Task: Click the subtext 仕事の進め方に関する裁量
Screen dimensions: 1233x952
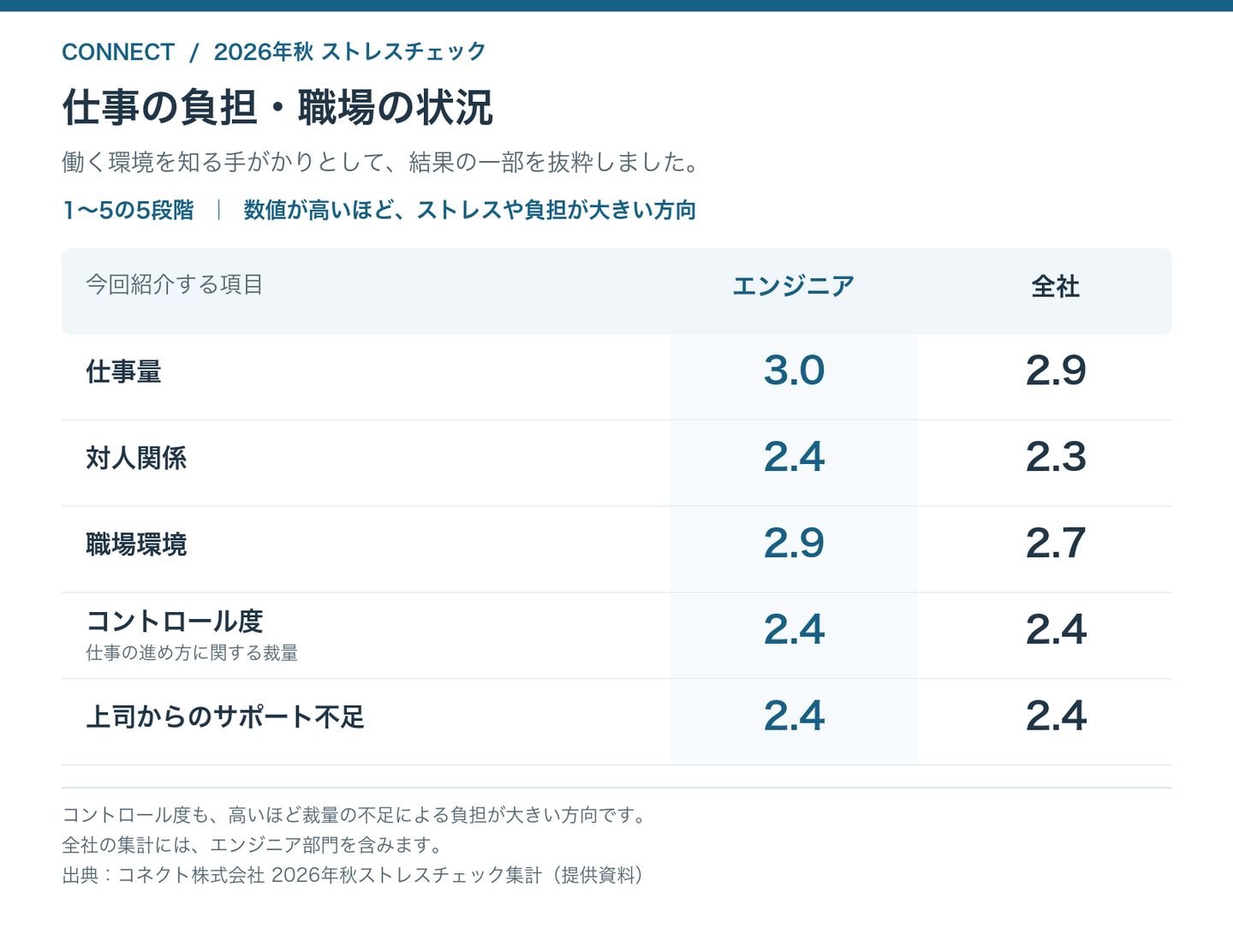Action: 192,653
